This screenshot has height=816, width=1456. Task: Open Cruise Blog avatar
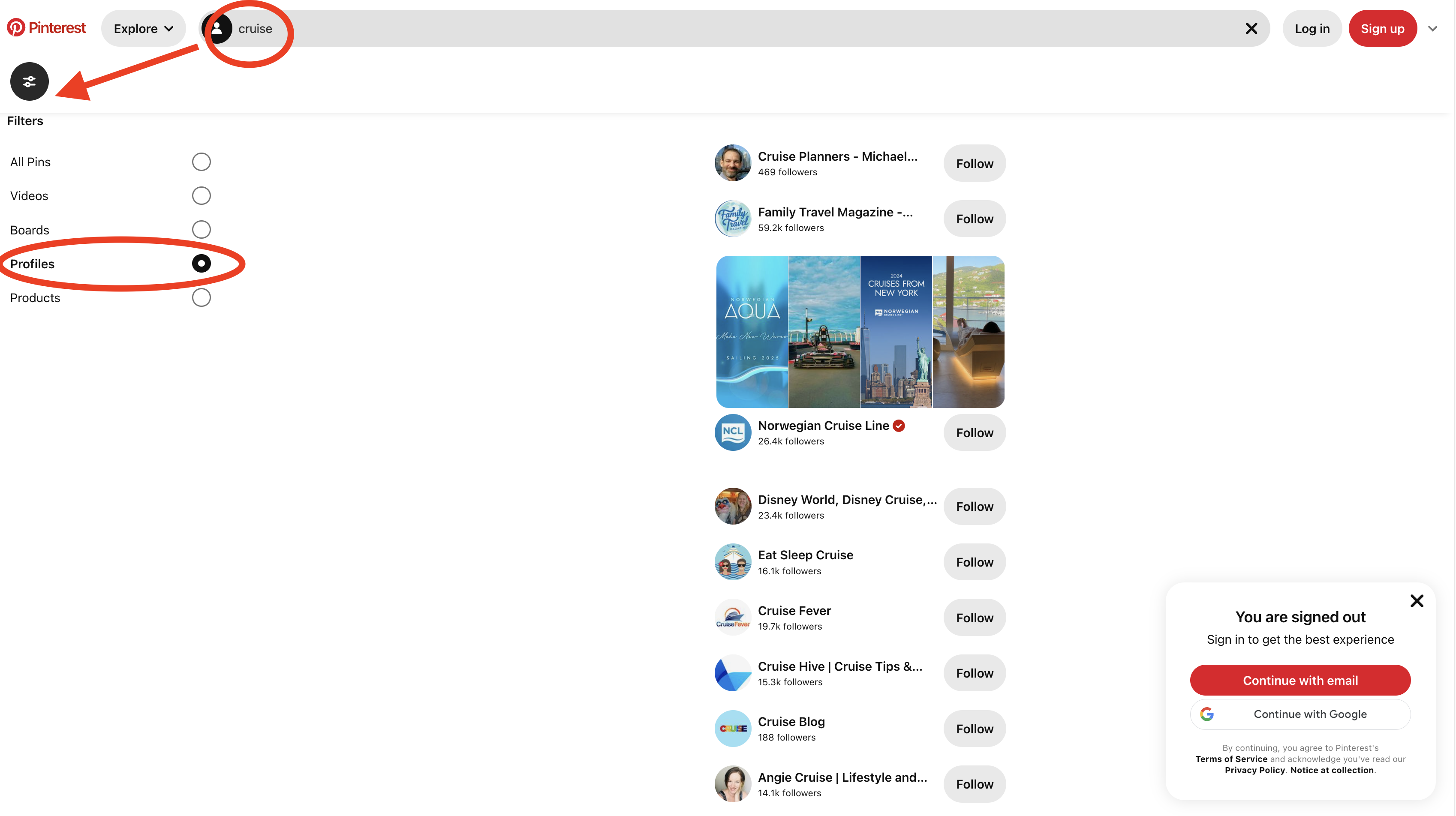tap(733, 729)
